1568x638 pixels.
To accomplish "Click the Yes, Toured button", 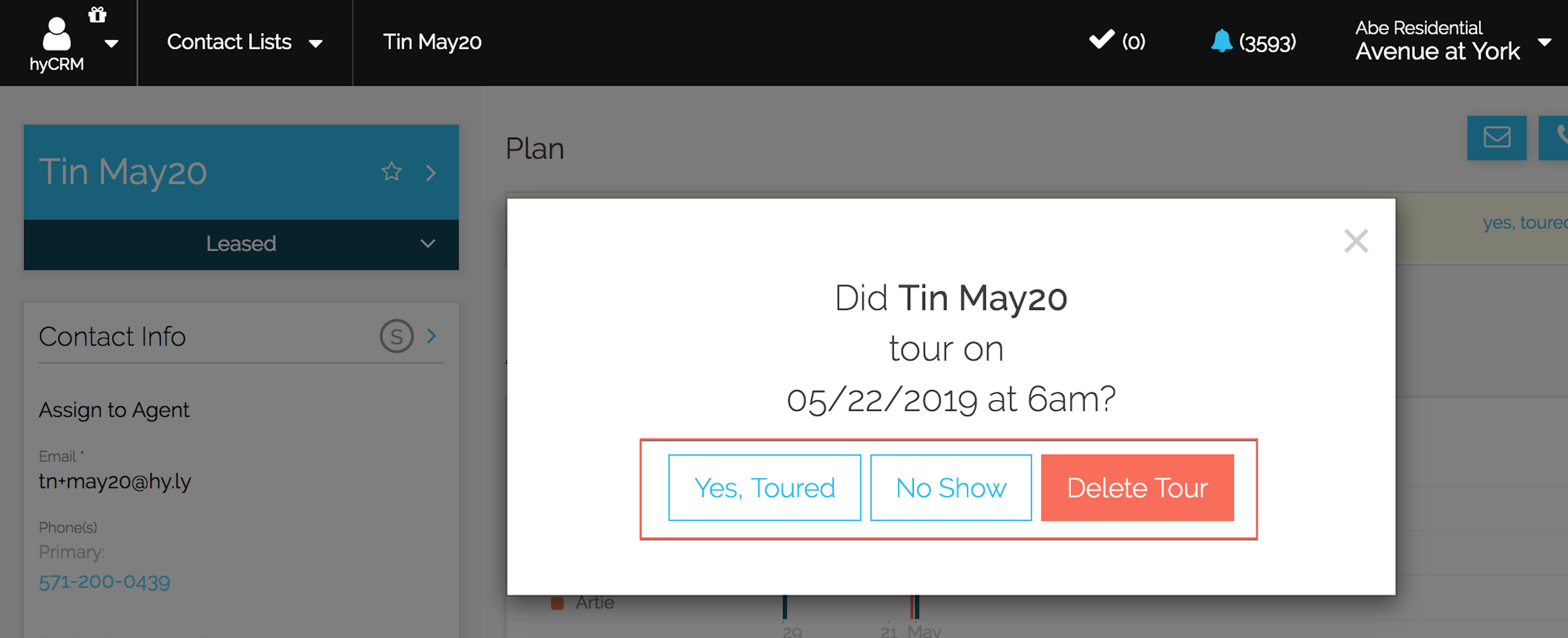I will coord(765,487).
